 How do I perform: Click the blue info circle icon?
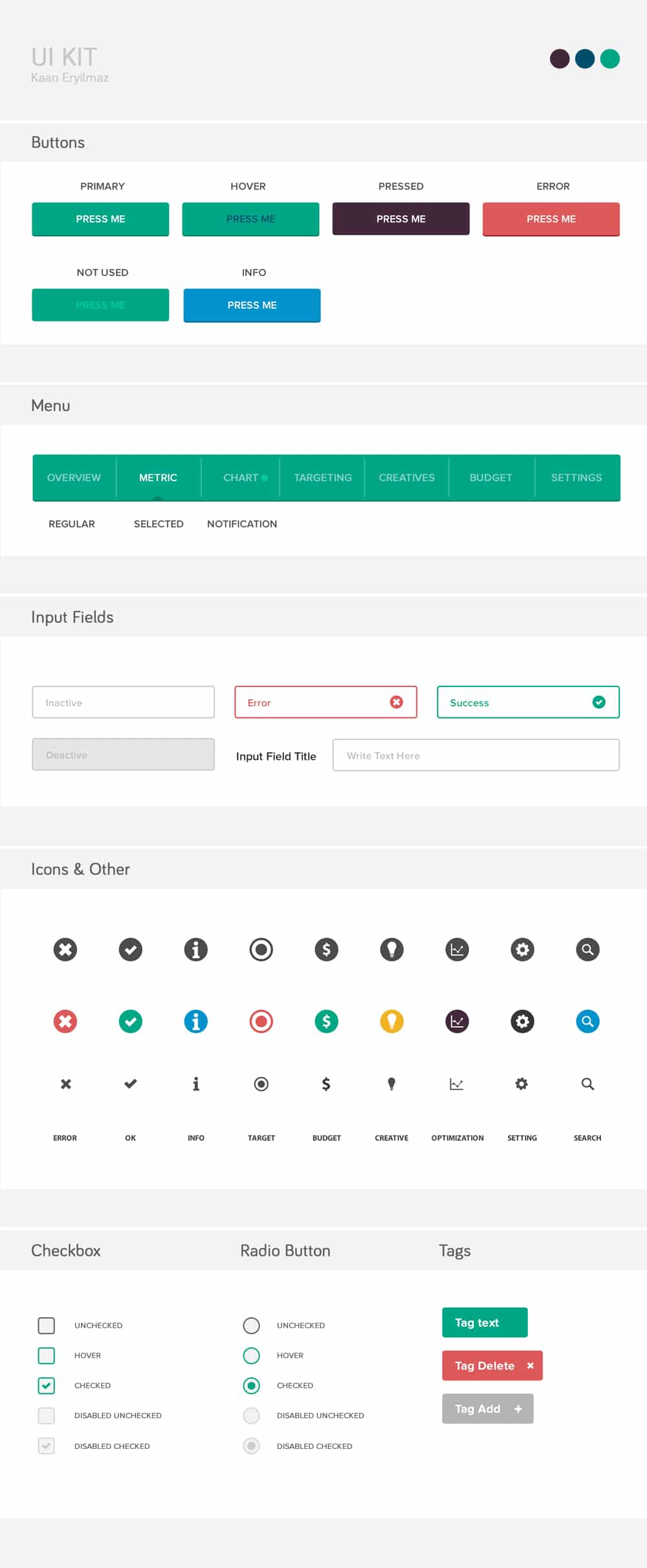(196, 1021)
